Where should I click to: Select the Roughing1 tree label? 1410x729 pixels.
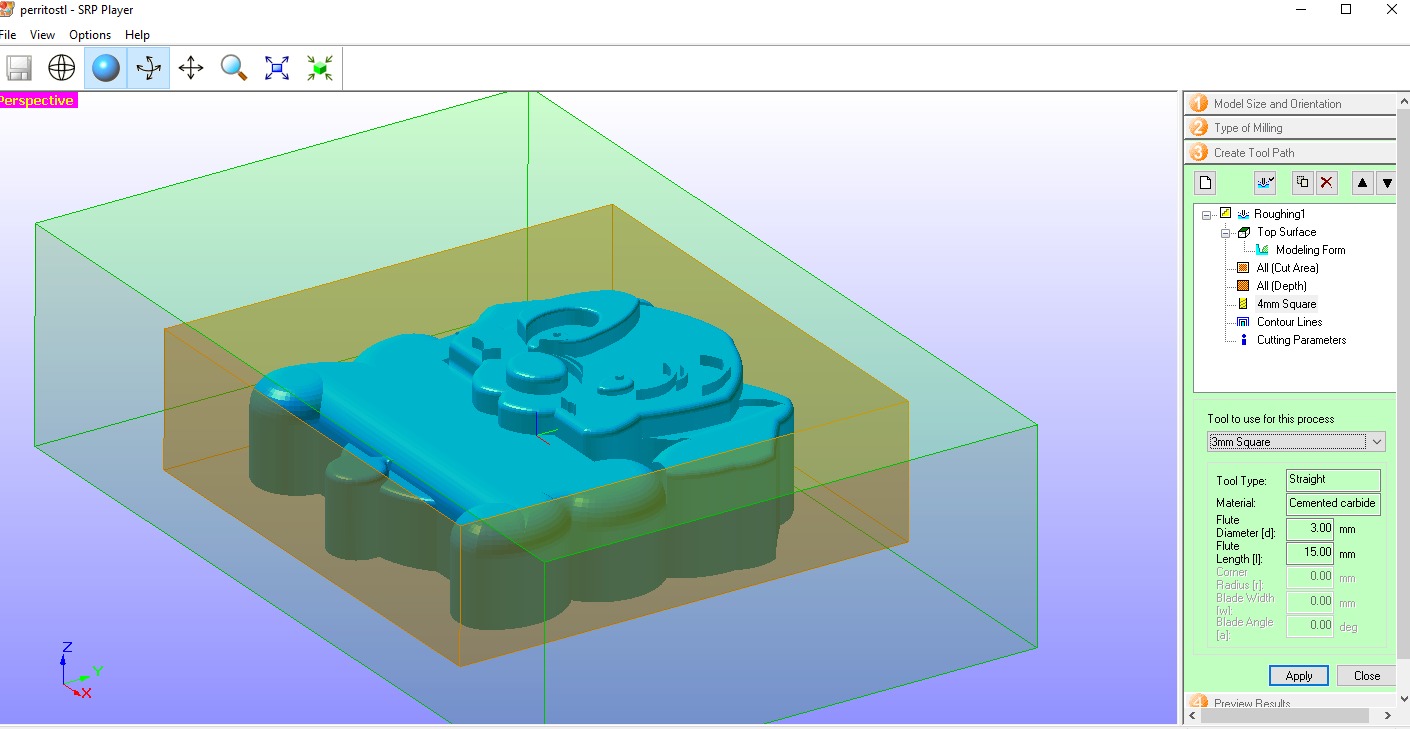tap(1280, 214)
